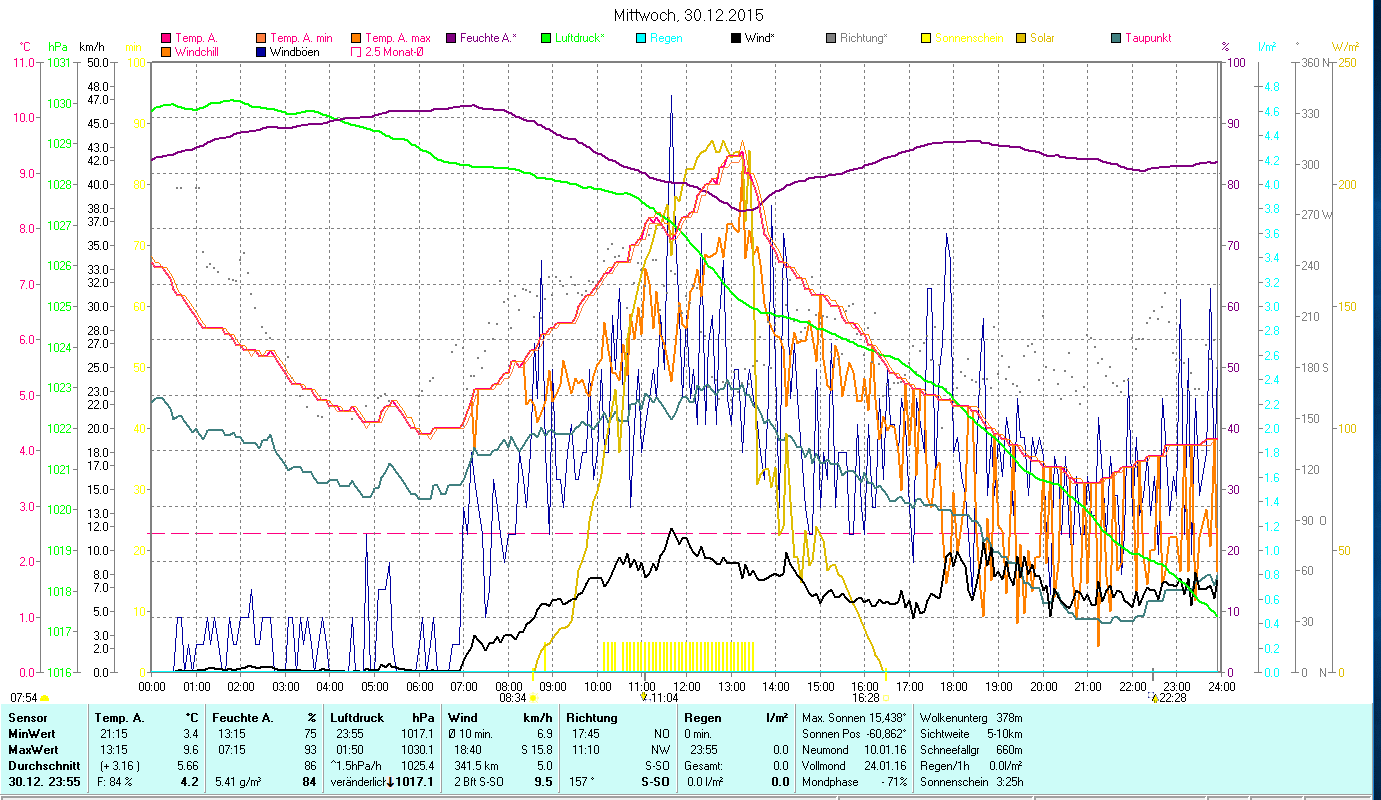
Task: Click the date title Mittwoch, 30.12.2015
Action: pyautogui.click(x=688, y=16)
